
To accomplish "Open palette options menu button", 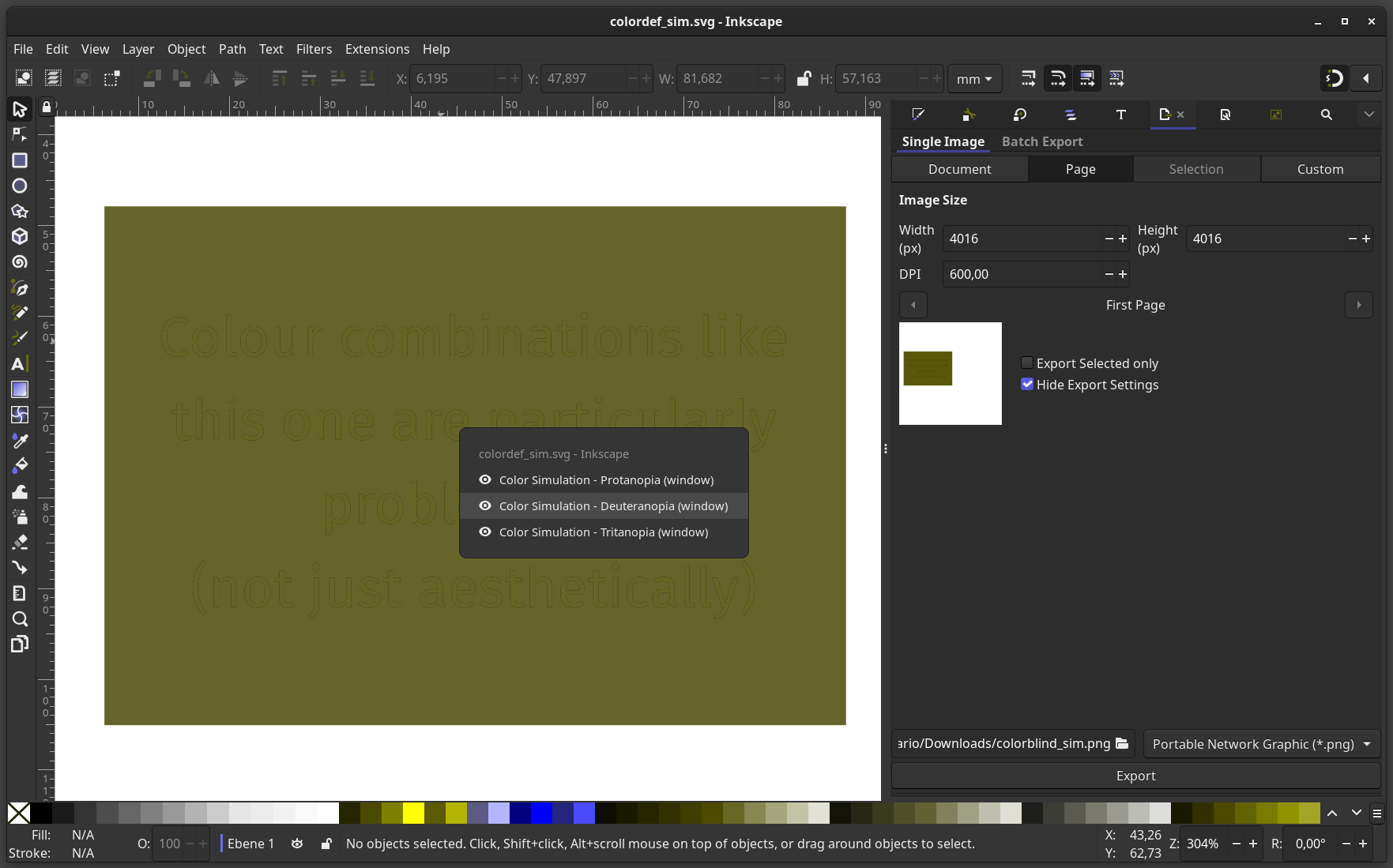I will point(1376,813).
